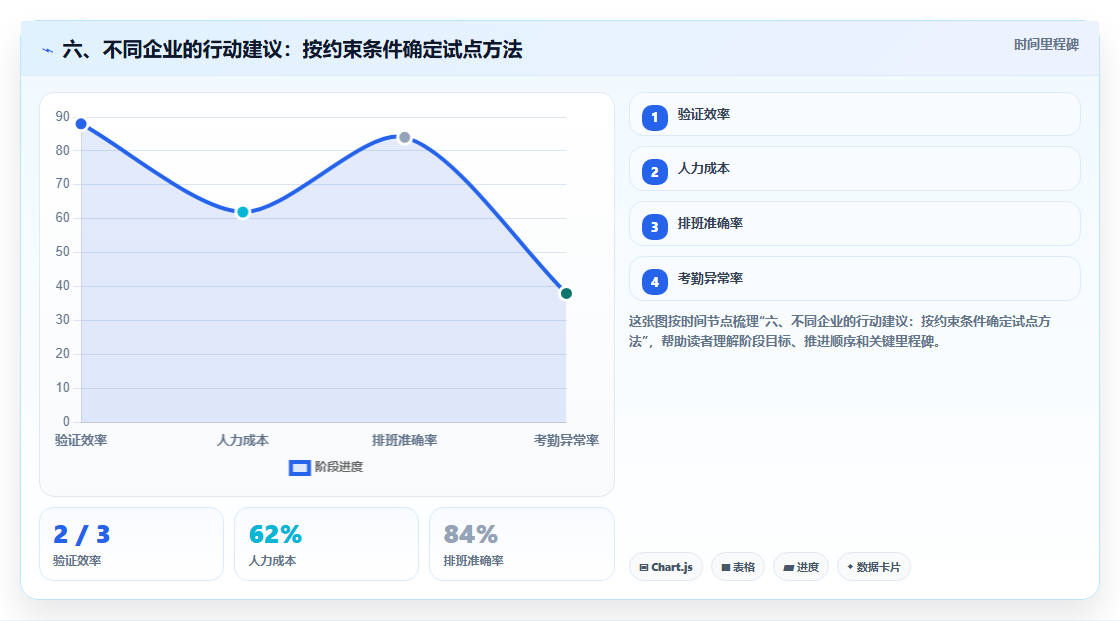Screen dimensions: 1120x621
Task: Click the numbered badge 3 for 排班准确率
Action: 654,227
